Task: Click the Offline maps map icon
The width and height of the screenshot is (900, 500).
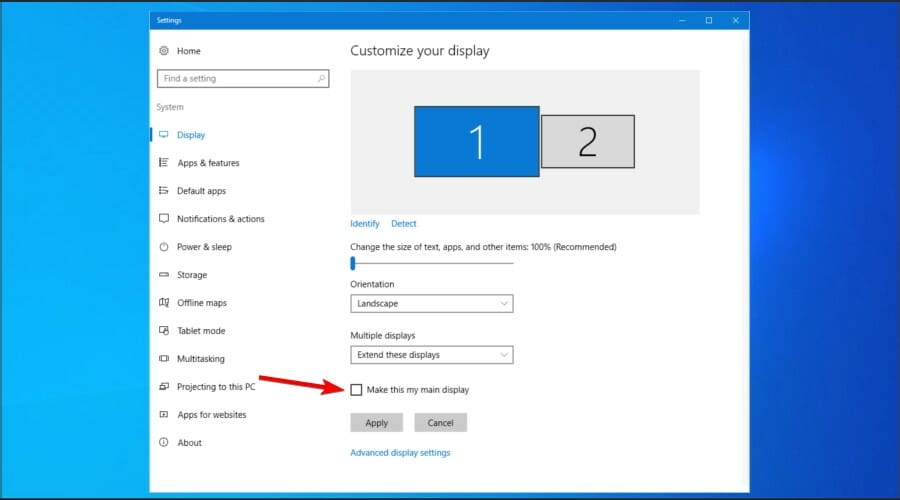Action: click(164, 303)
